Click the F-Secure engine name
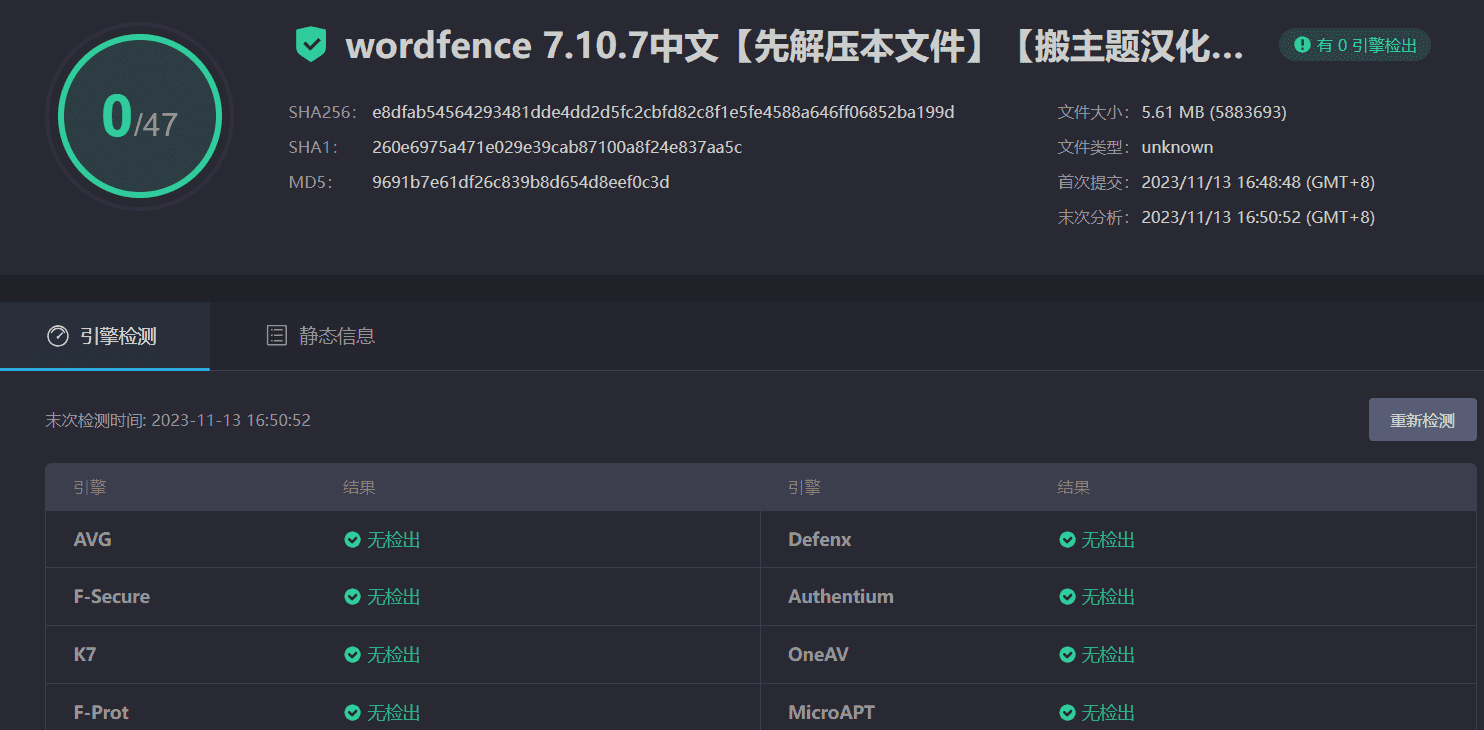Image resolution: width=1484 pixels, height=730 pixels. point(112,597)
